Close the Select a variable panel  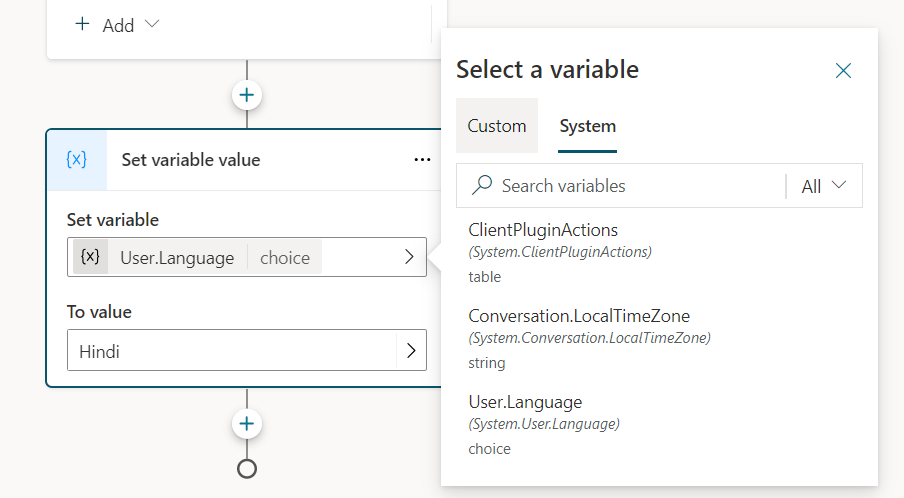[x=843, y=70]
